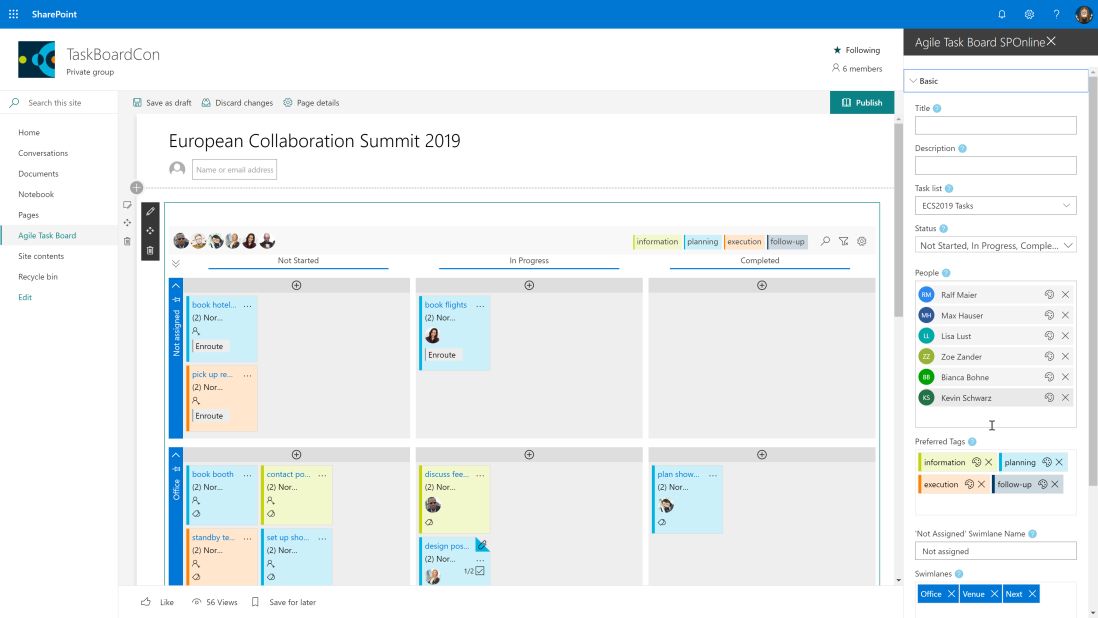This screenshot has height=618, width=1098.
Task: Open the task board filter funnel
Action: point(844,241)
